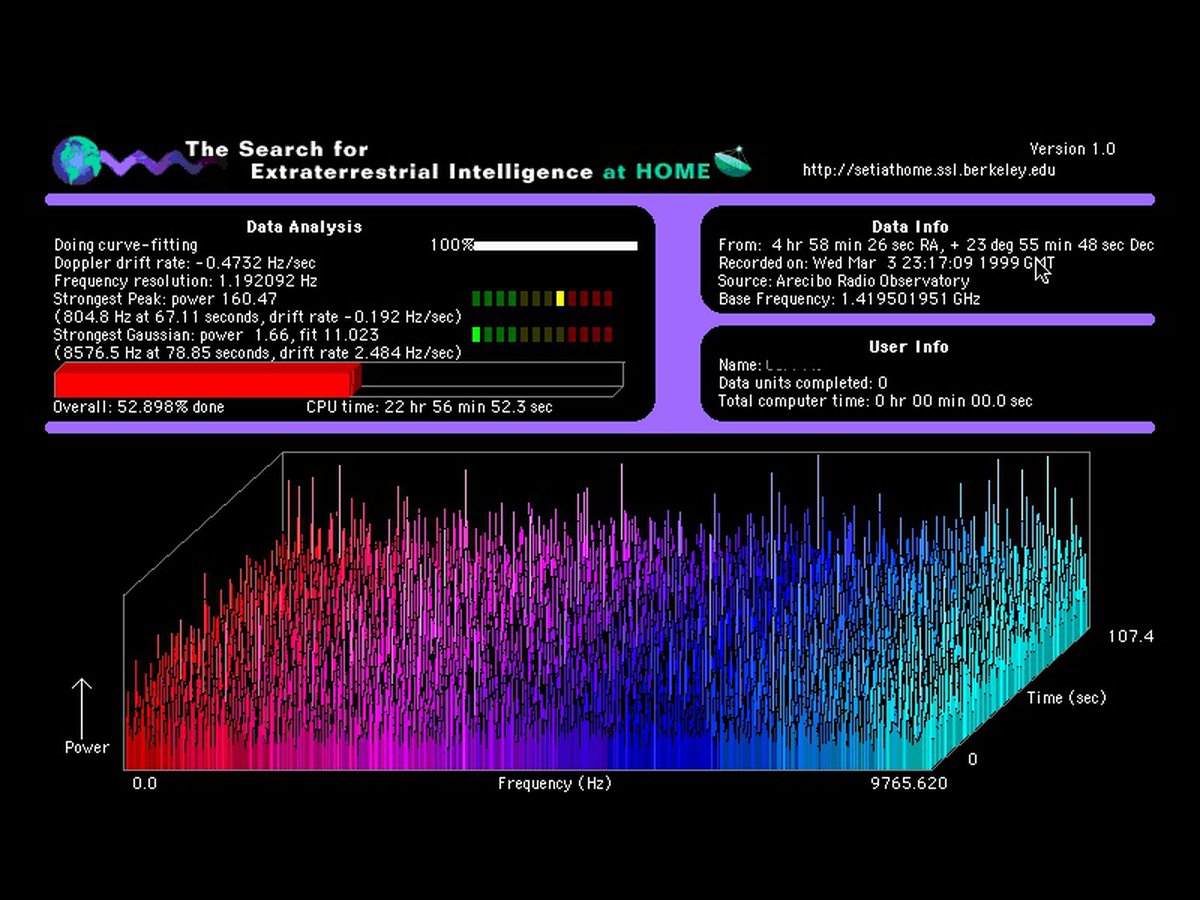Click the Earth globe icon in header

(x=76, y=158)
